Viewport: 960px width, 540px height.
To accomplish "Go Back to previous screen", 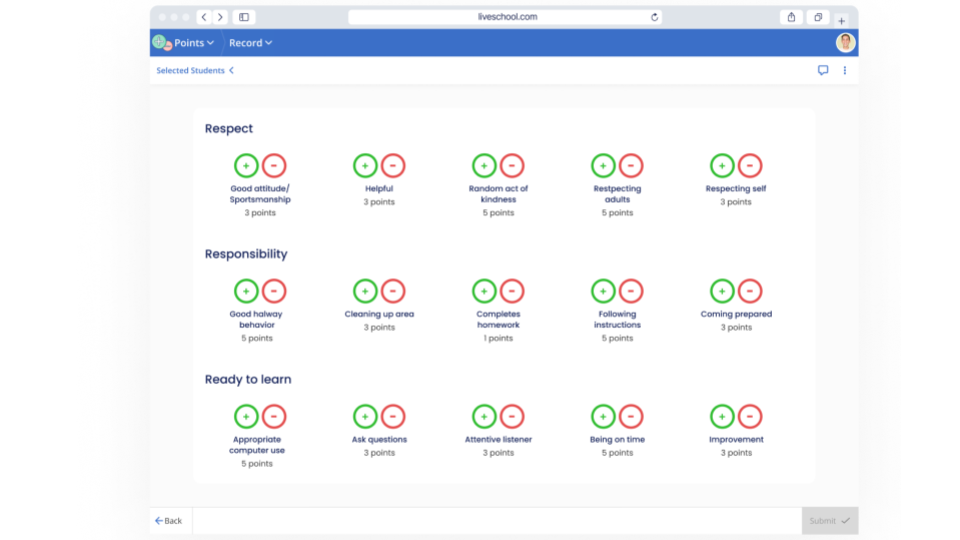I will coord(168,520).
